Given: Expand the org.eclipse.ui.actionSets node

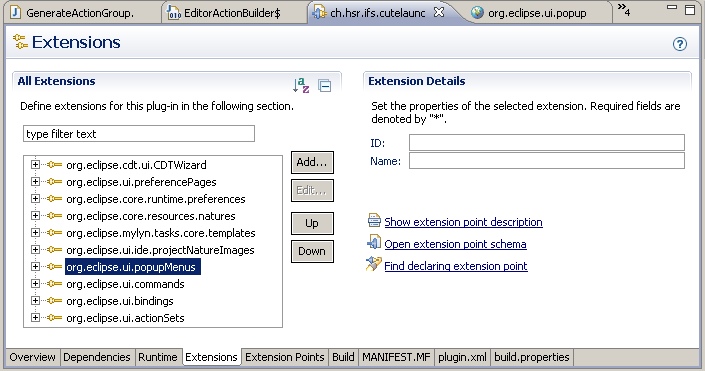Looking at the screenshot, I should 35,317.
